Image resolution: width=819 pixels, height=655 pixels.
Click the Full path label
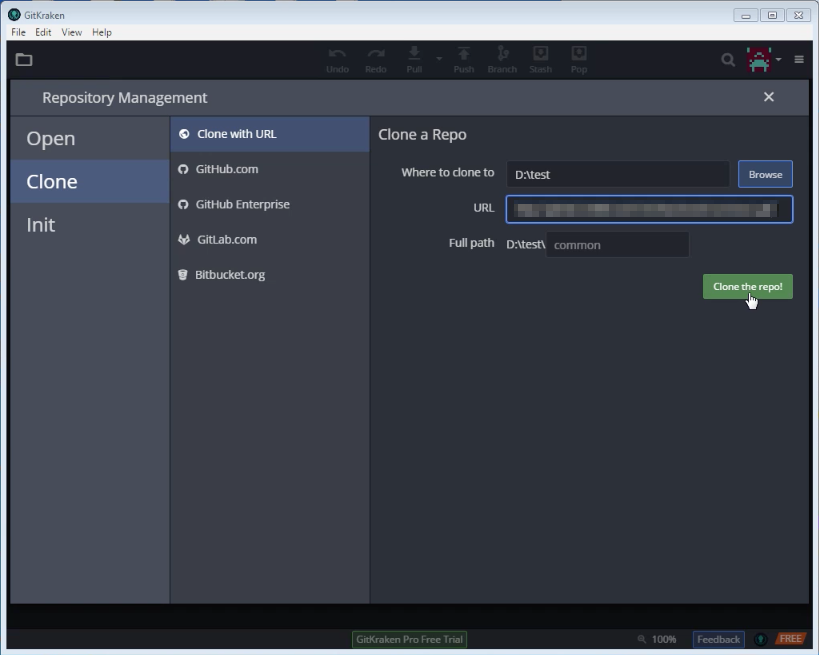471,243
